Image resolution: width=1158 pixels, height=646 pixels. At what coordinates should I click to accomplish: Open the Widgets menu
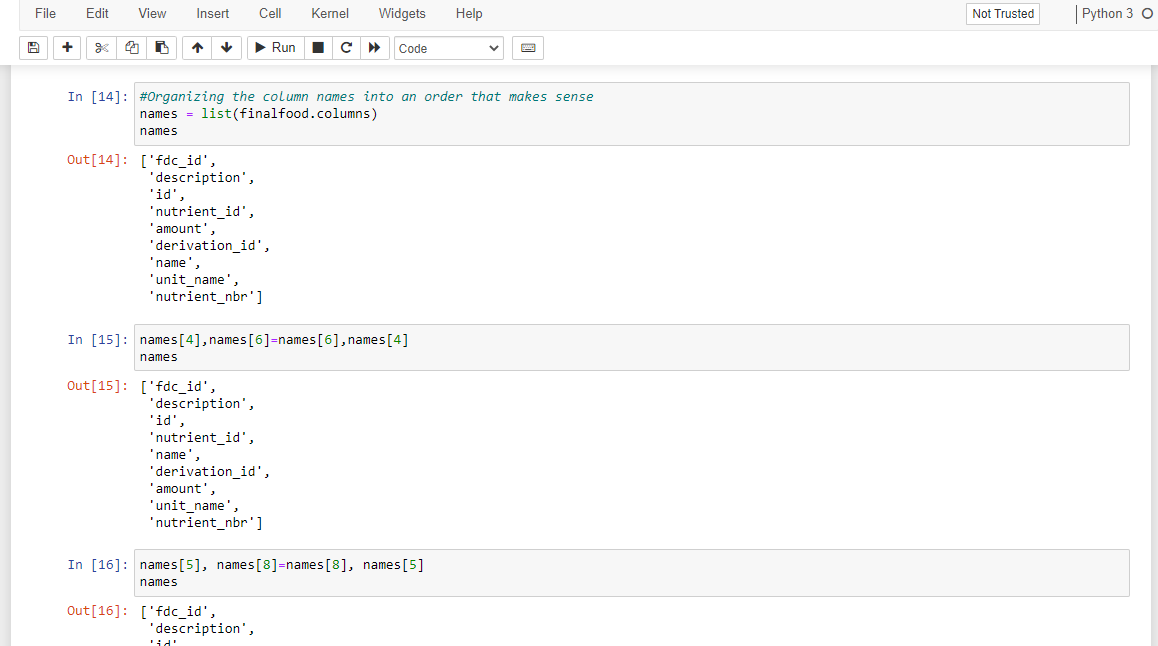tap(402, 13)
